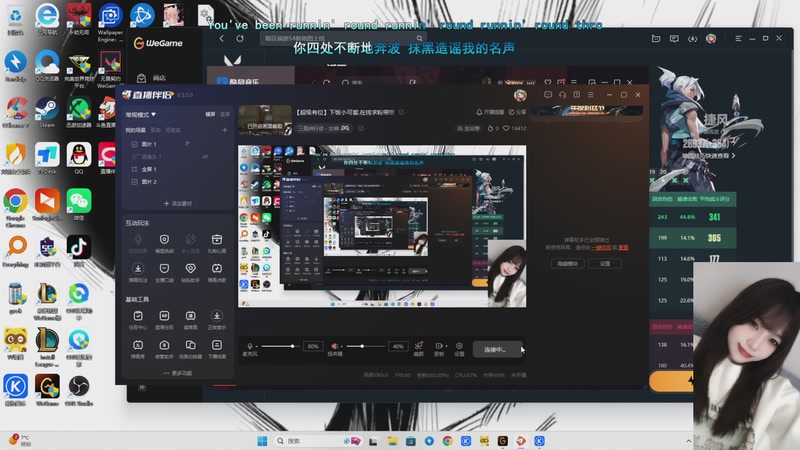Open Chrome from the taskbar
Screen dimensions: 800x450
447,441
